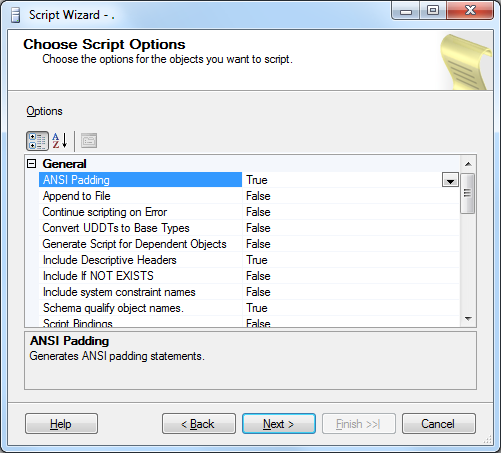The width and height of the screenshot is (501, 453).
Task: Click the scrollbar down arrow in options list
Action: point(468,319)
